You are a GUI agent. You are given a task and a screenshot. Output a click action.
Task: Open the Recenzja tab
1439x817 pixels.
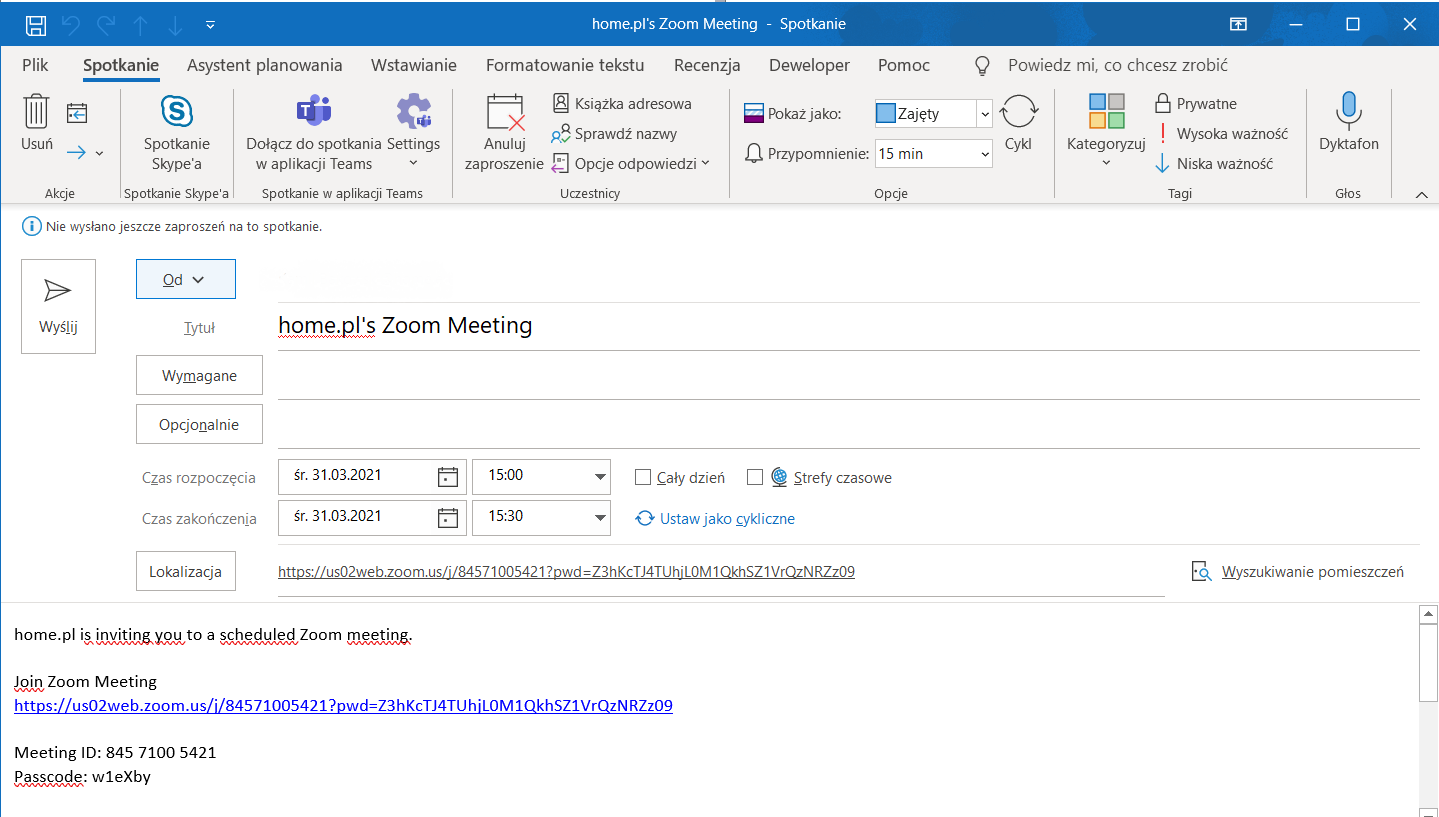tap(707, 65)
